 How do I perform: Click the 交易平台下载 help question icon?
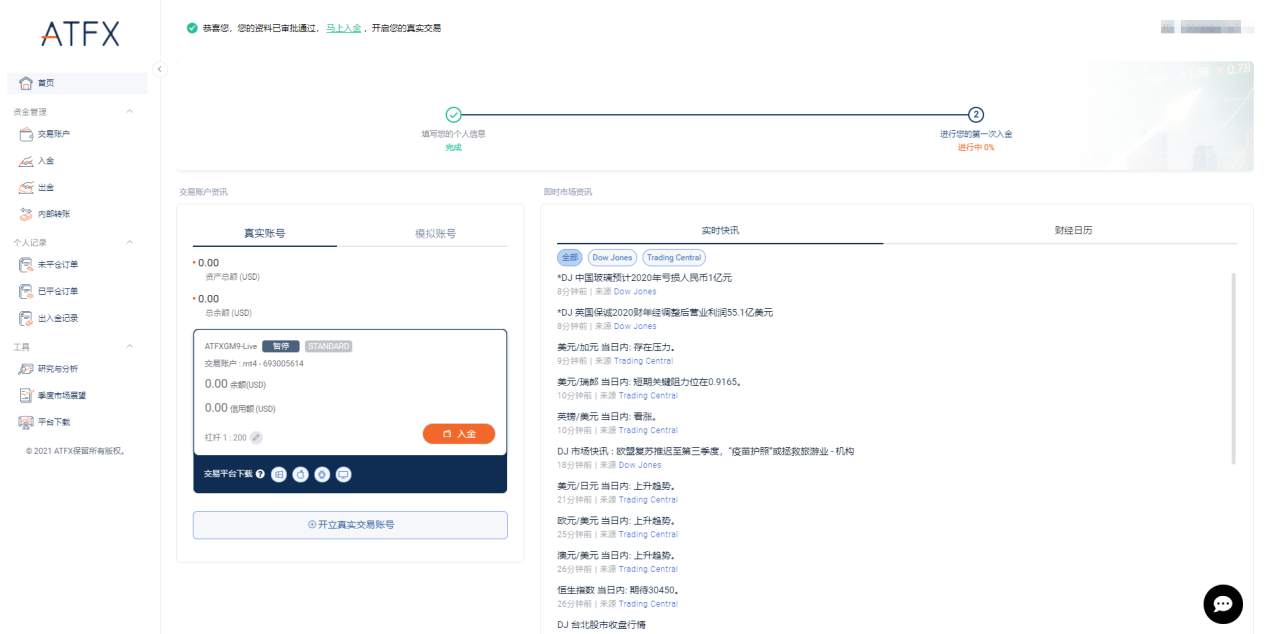point(260,474)
